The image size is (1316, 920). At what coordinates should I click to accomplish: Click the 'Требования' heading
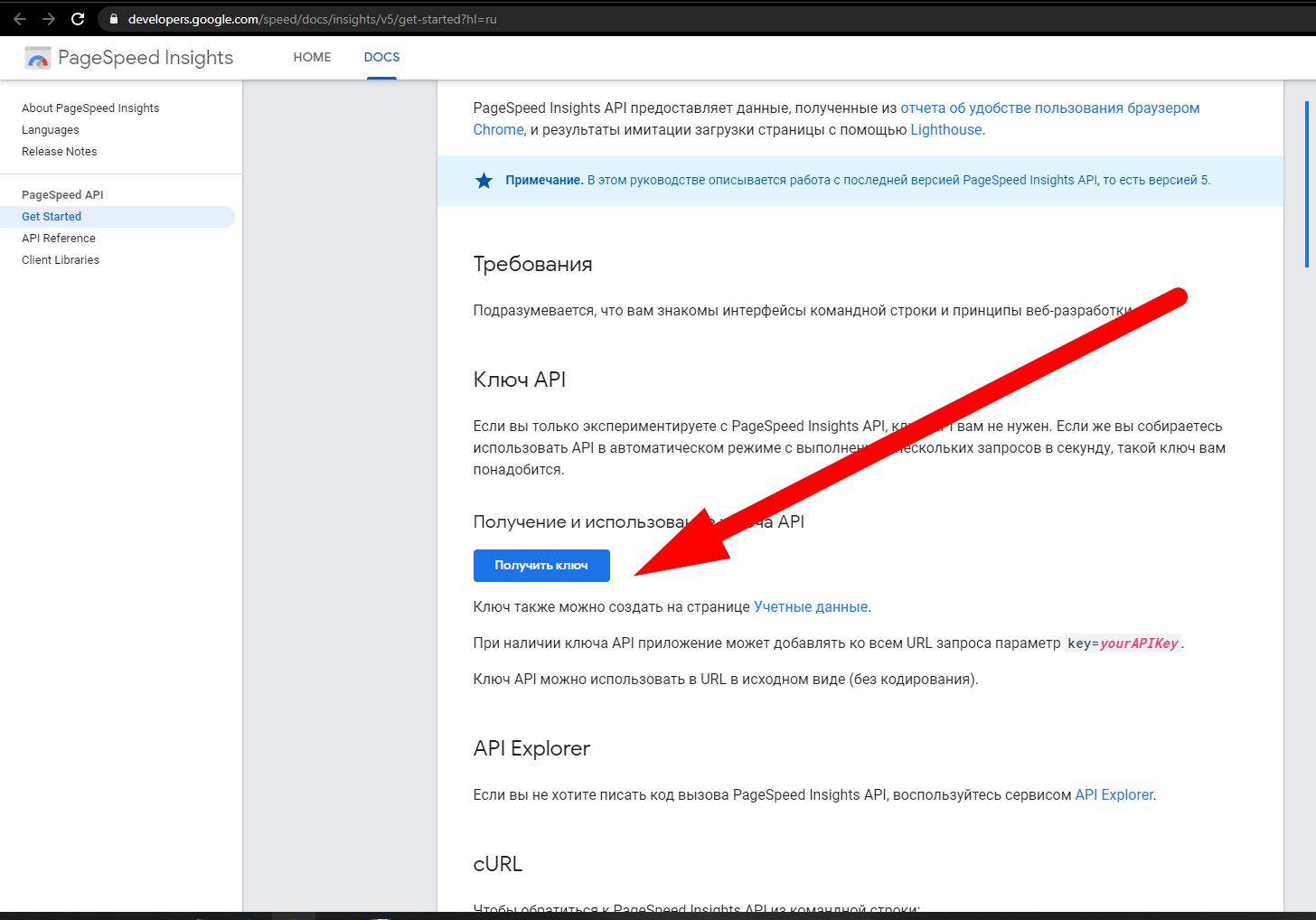pyautogui.click(x=532, y=264)
